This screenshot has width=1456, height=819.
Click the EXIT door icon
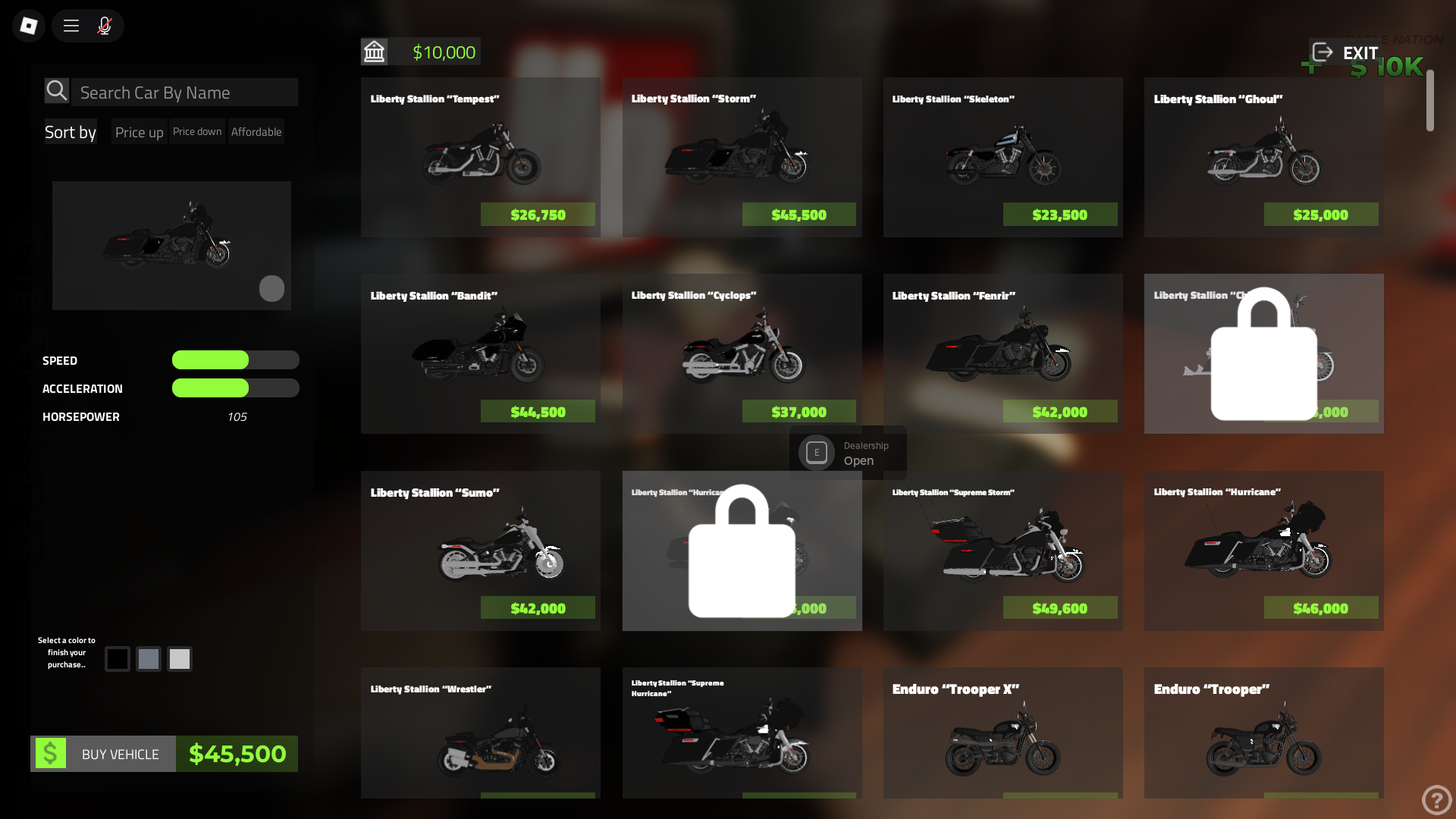click(1322, 52)
